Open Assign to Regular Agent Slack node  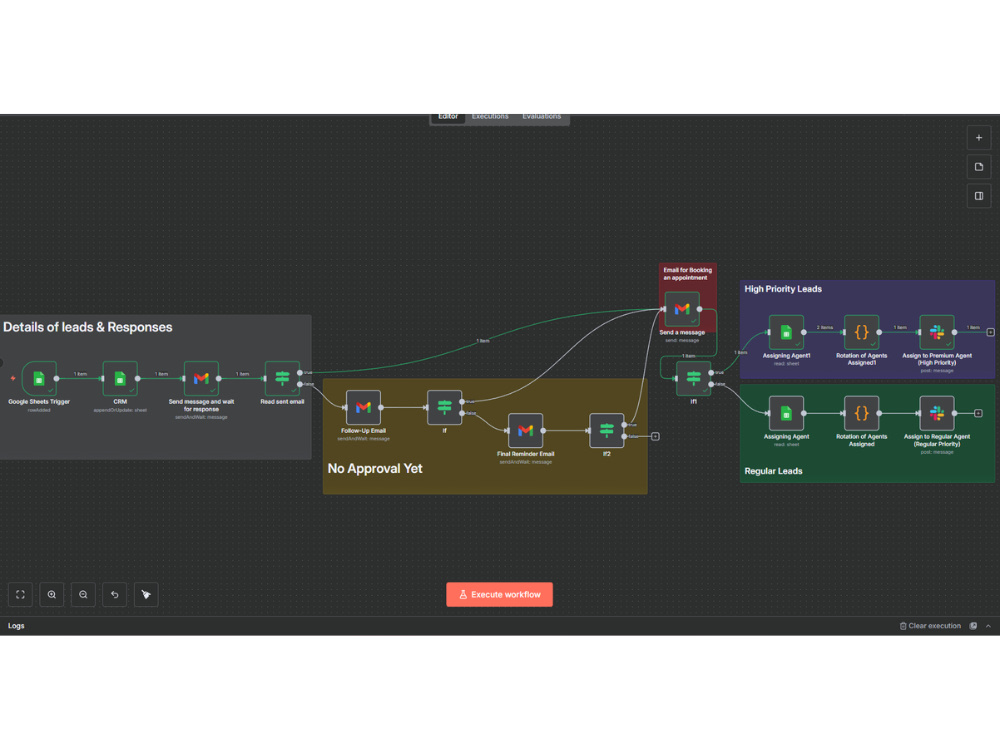point(937,413)
